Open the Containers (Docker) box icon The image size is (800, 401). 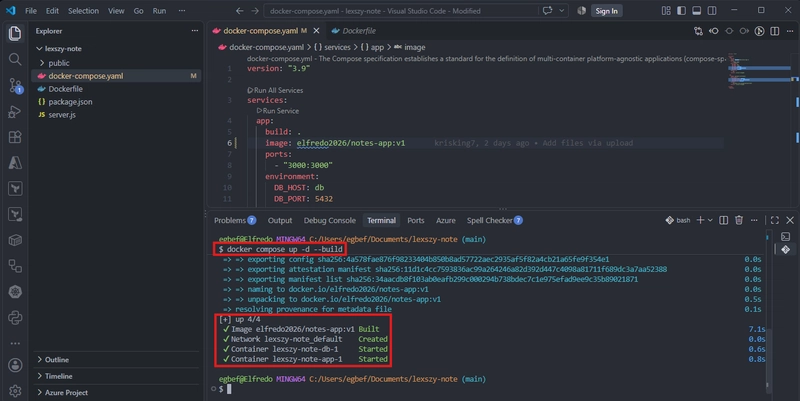pyautogui.click(x=15, y=240)
